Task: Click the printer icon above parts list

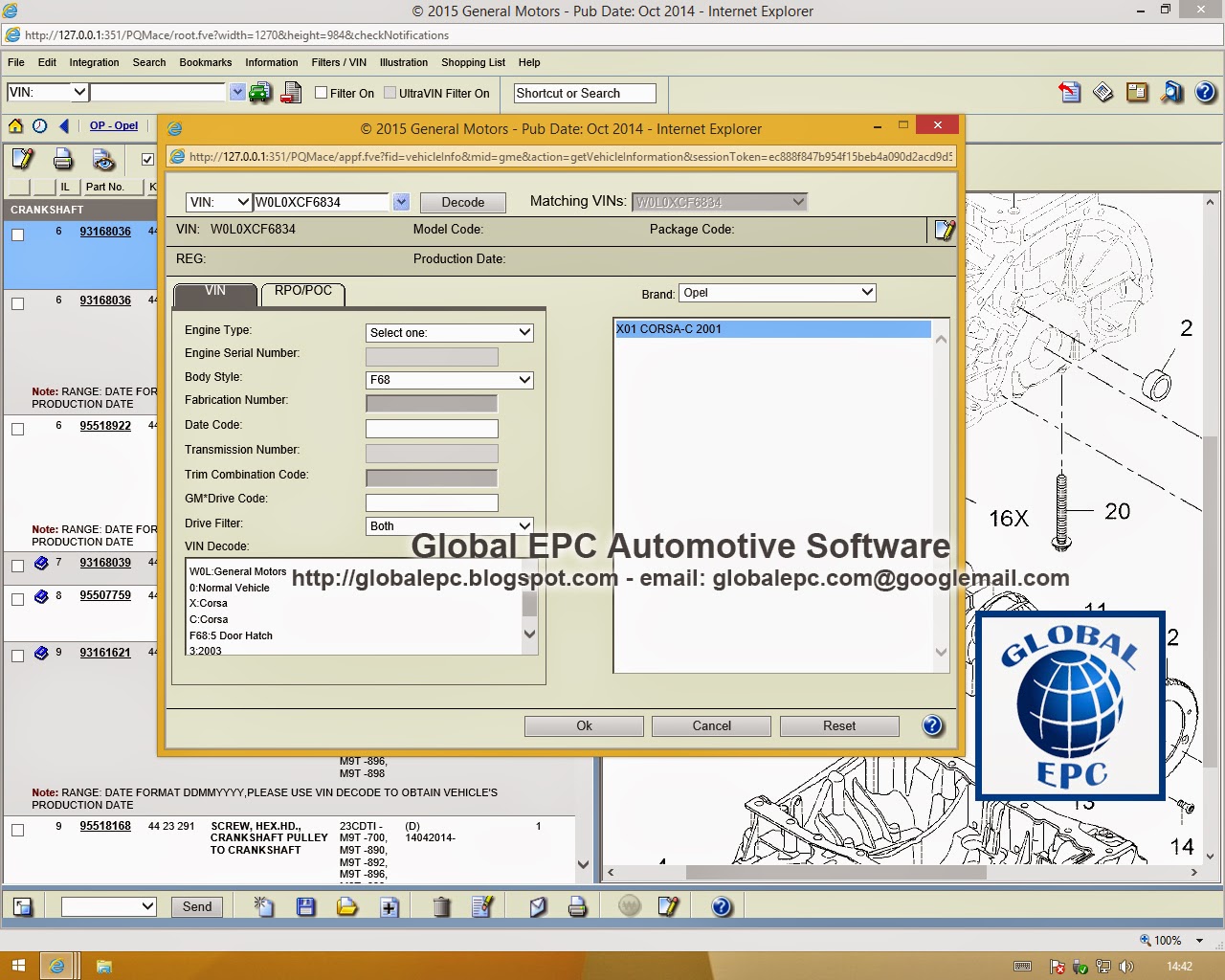Action: click(63, 159)
